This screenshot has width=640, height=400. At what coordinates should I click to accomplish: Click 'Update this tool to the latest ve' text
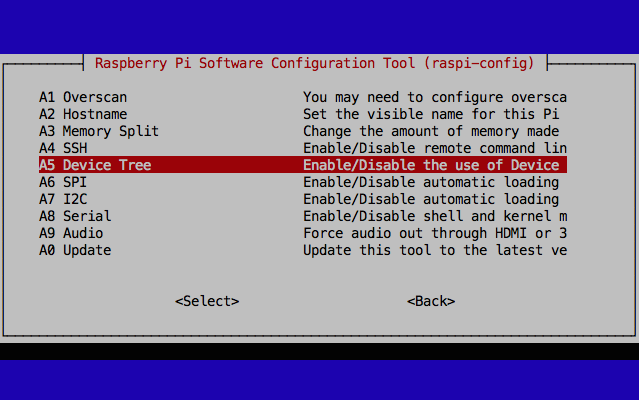[x=435, y=250]
